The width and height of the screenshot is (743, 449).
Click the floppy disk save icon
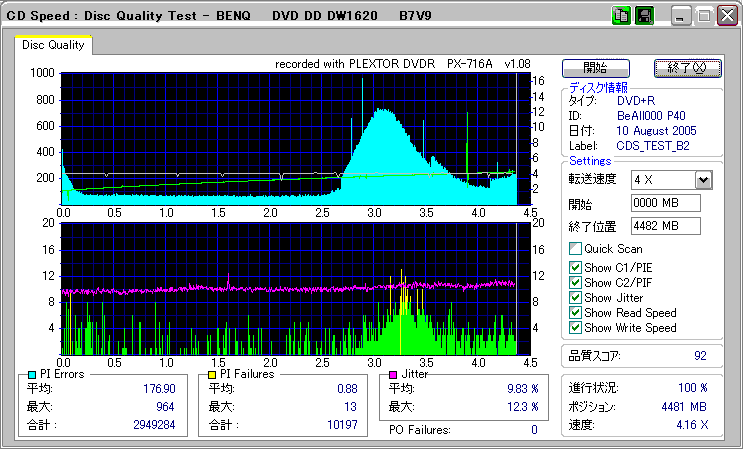644,16
